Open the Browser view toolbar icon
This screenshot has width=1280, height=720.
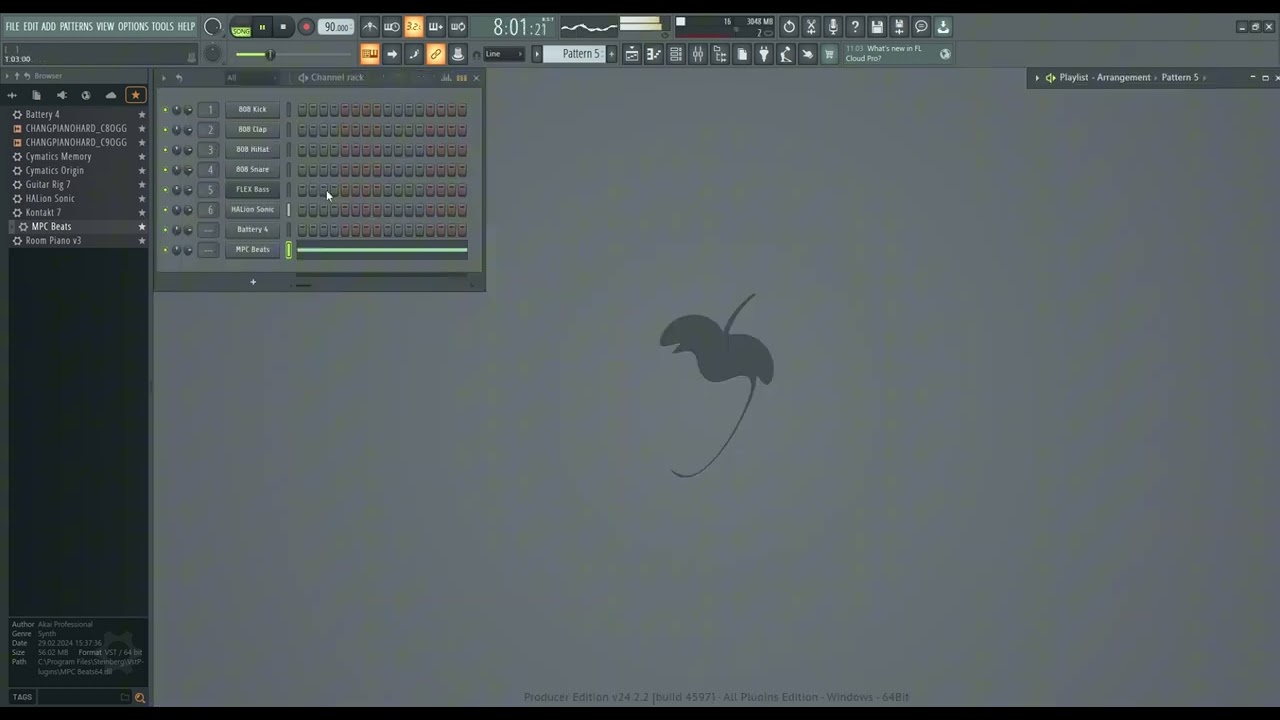(720, 54)
